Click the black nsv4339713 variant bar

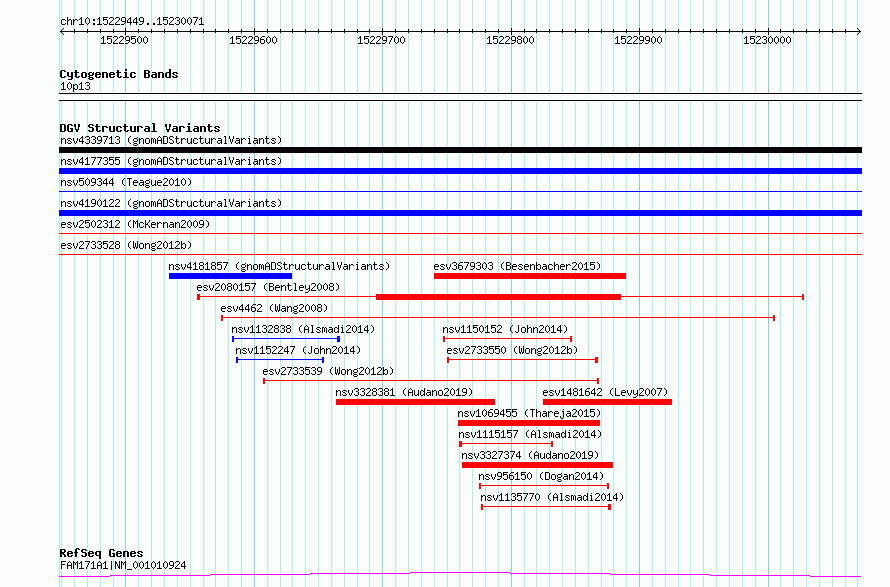pos(460,150)
